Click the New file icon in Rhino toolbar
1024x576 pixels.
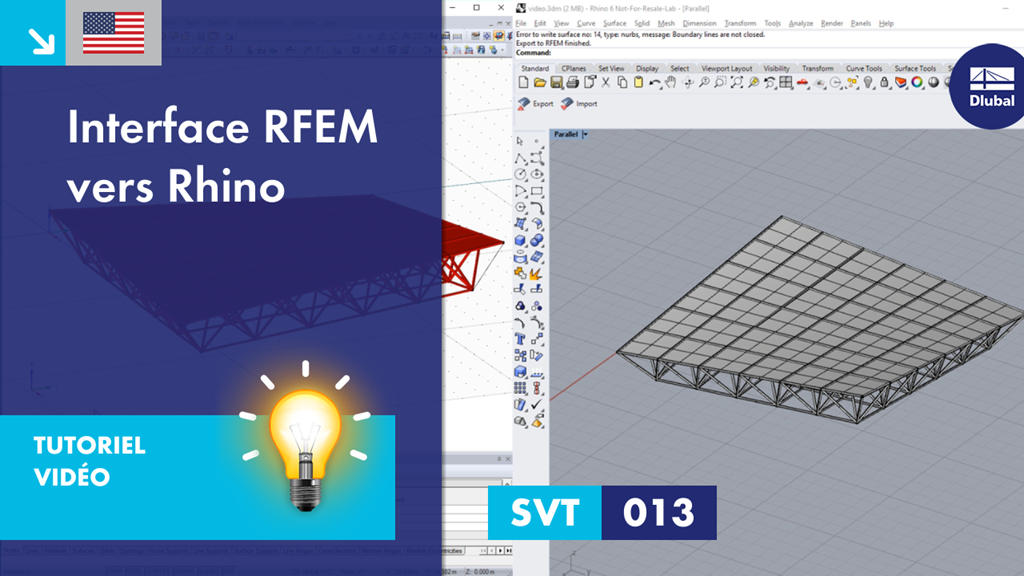pos(523,83)
